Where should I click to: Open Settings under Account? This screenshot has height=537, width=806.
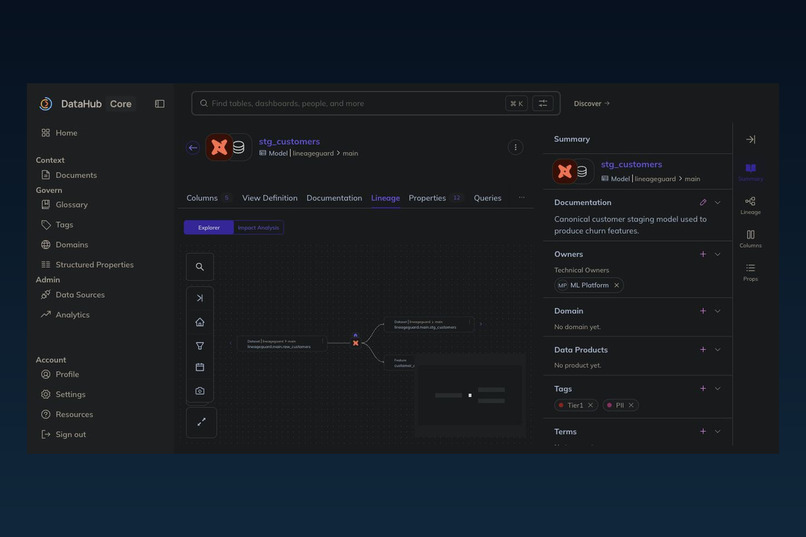pos(63,394)
